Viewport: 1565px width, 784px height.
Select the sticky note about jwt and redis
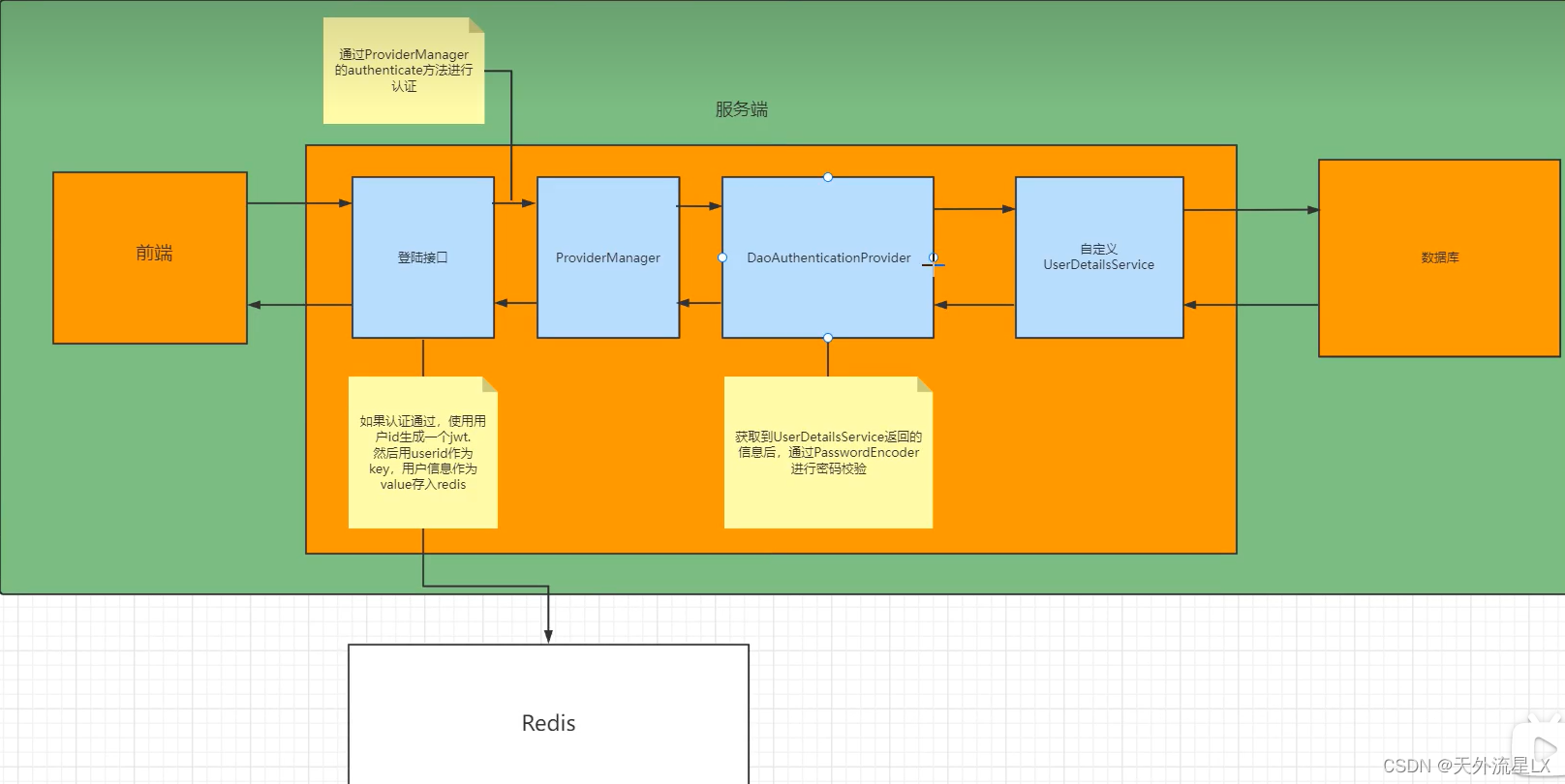[423, 452]
